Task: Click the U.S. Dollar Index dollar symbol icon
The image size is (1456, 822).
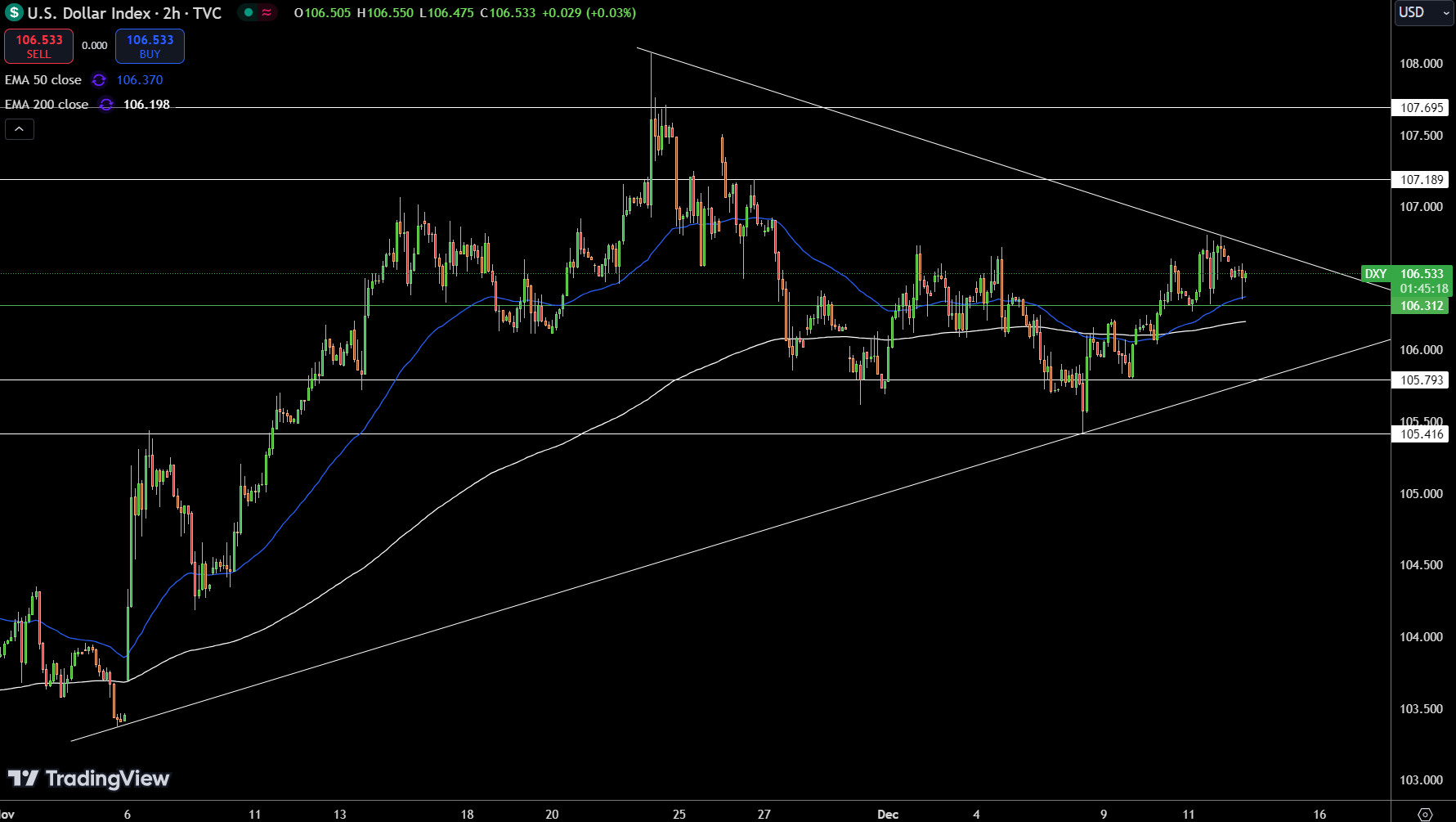Action: tap(14, 13)
